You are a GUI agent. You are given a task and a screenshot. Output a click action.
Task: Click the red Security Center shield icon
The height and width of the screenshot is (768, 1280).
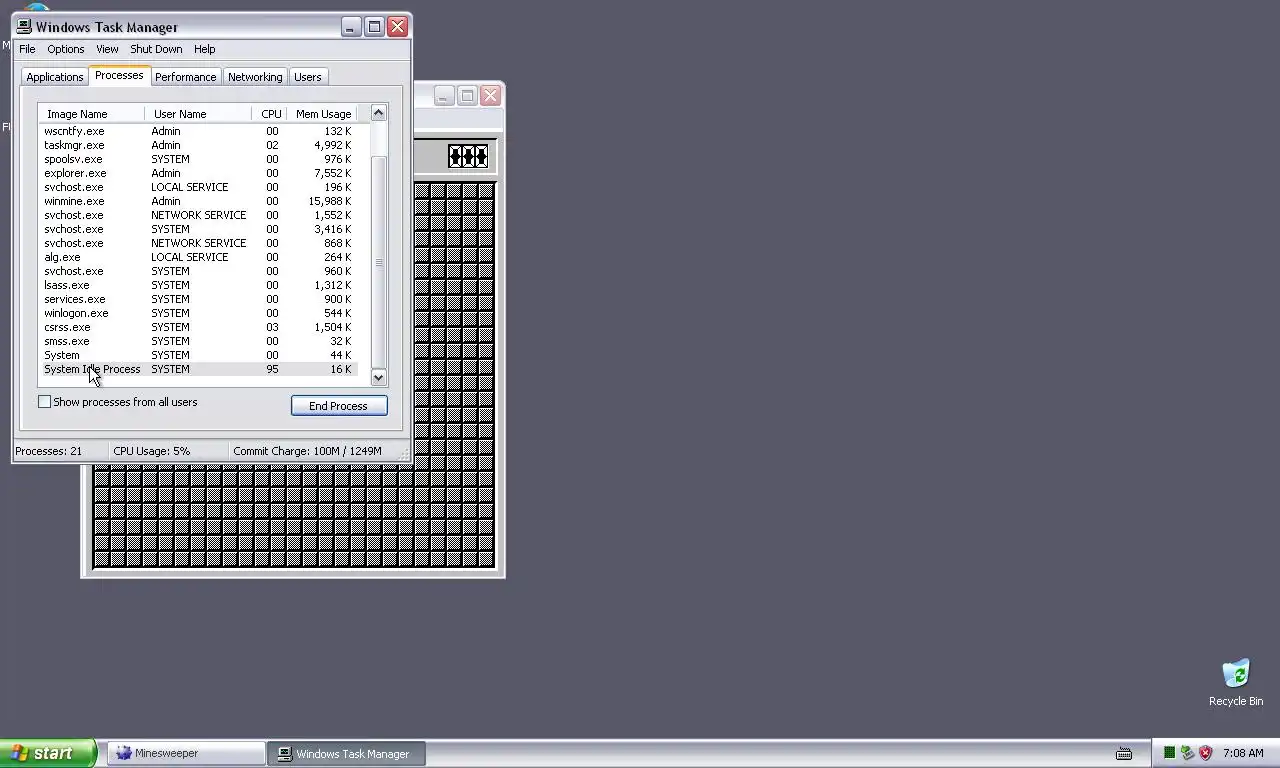pyautogui.click(x=1205, y=753)
